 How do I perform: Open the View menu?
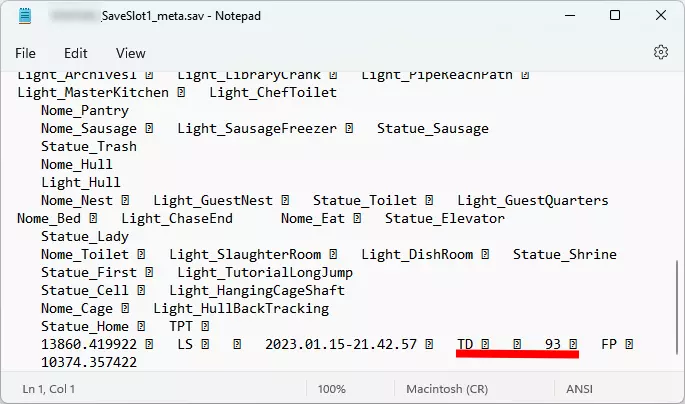pyautogui.click(x=131, y=53)
